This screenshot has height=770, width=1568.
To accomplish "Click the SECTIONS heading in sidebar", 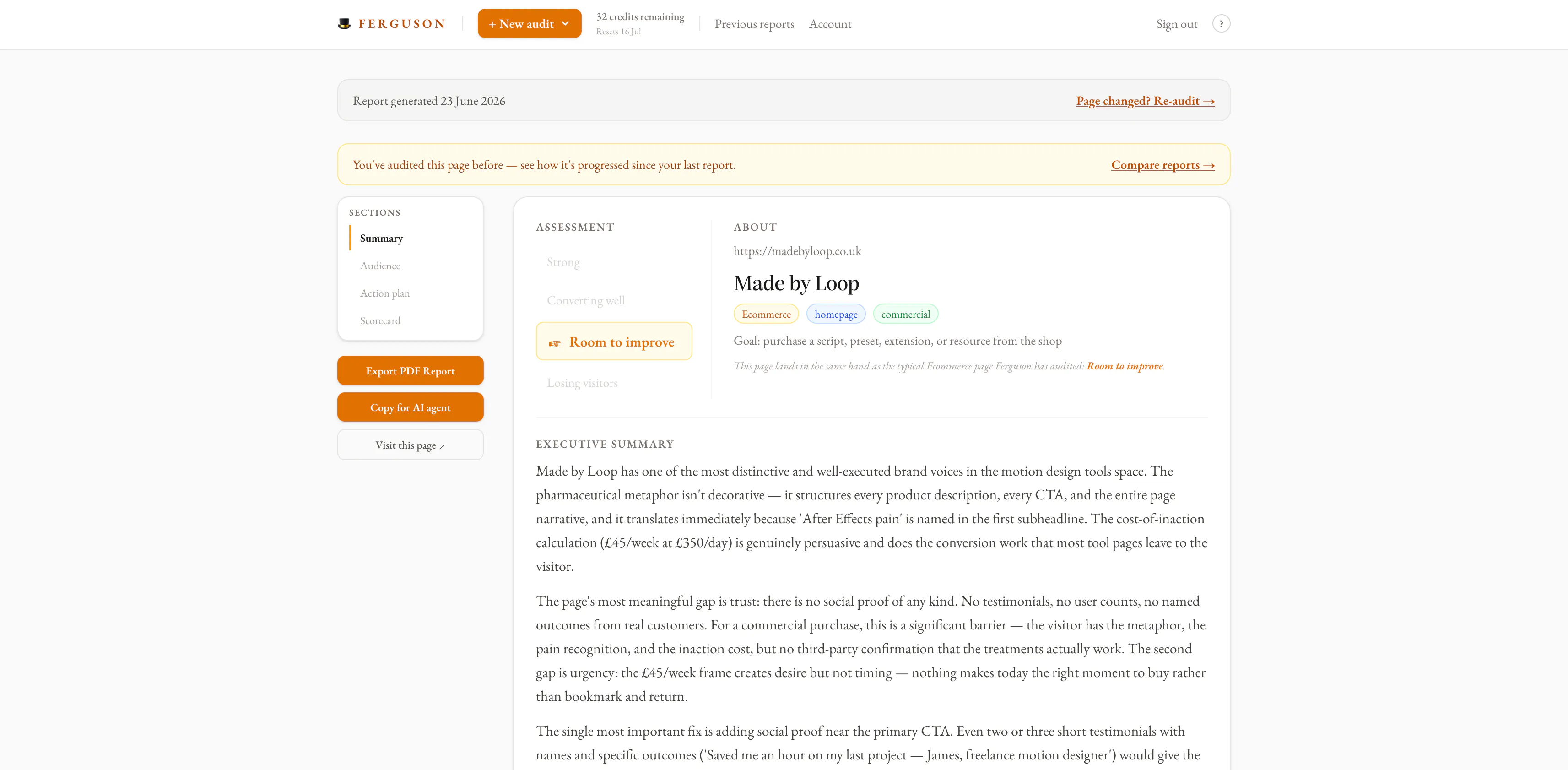I will click(x=374, y=212).
